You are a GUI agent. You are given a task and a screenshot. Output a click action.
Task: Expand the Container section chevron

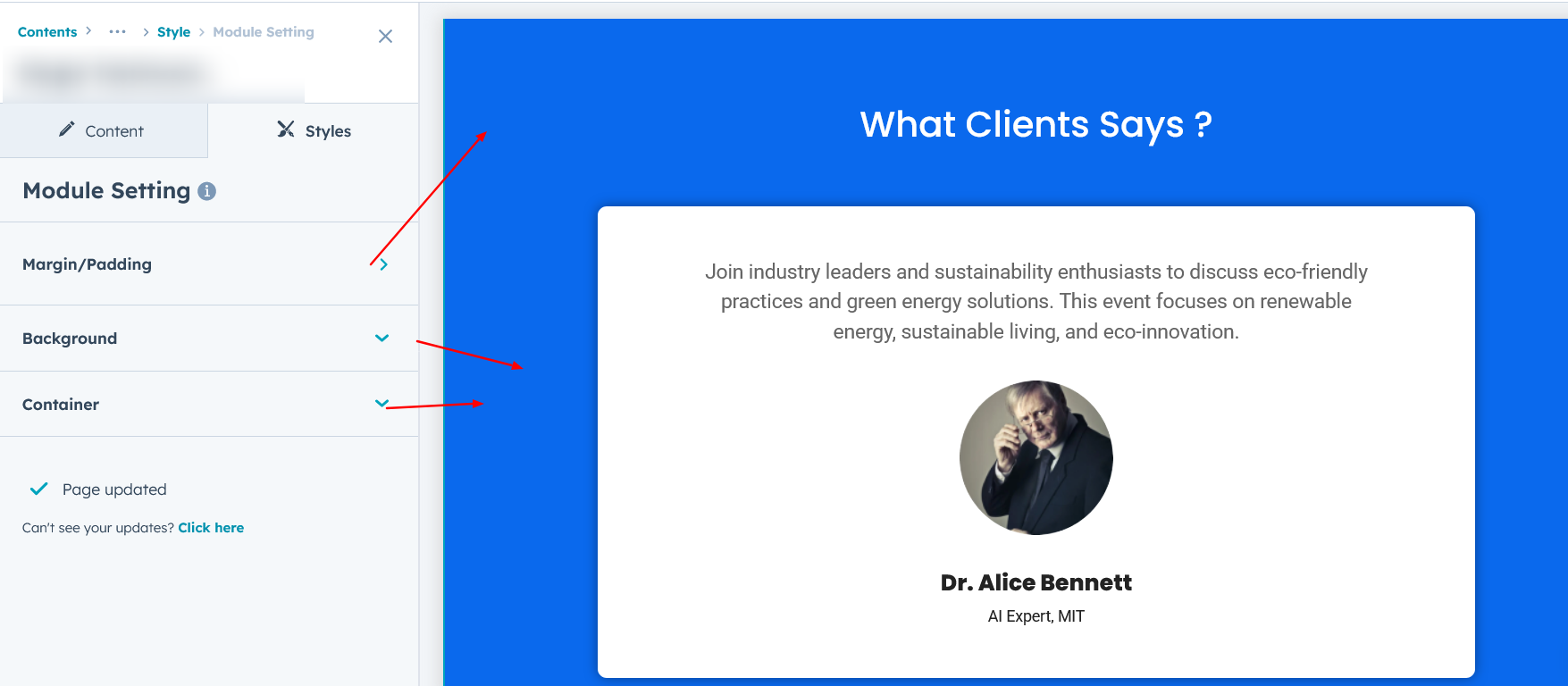pyautogui.click(x=382, y=404)
